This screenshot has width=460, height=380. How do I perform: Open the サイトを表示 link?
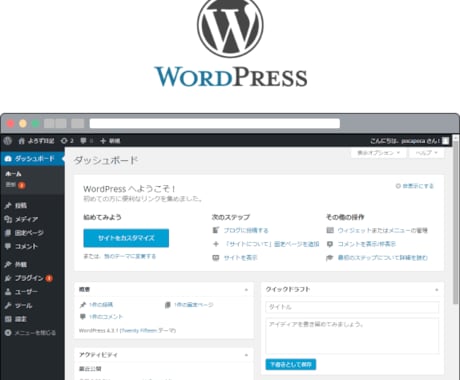pos(240,258)
